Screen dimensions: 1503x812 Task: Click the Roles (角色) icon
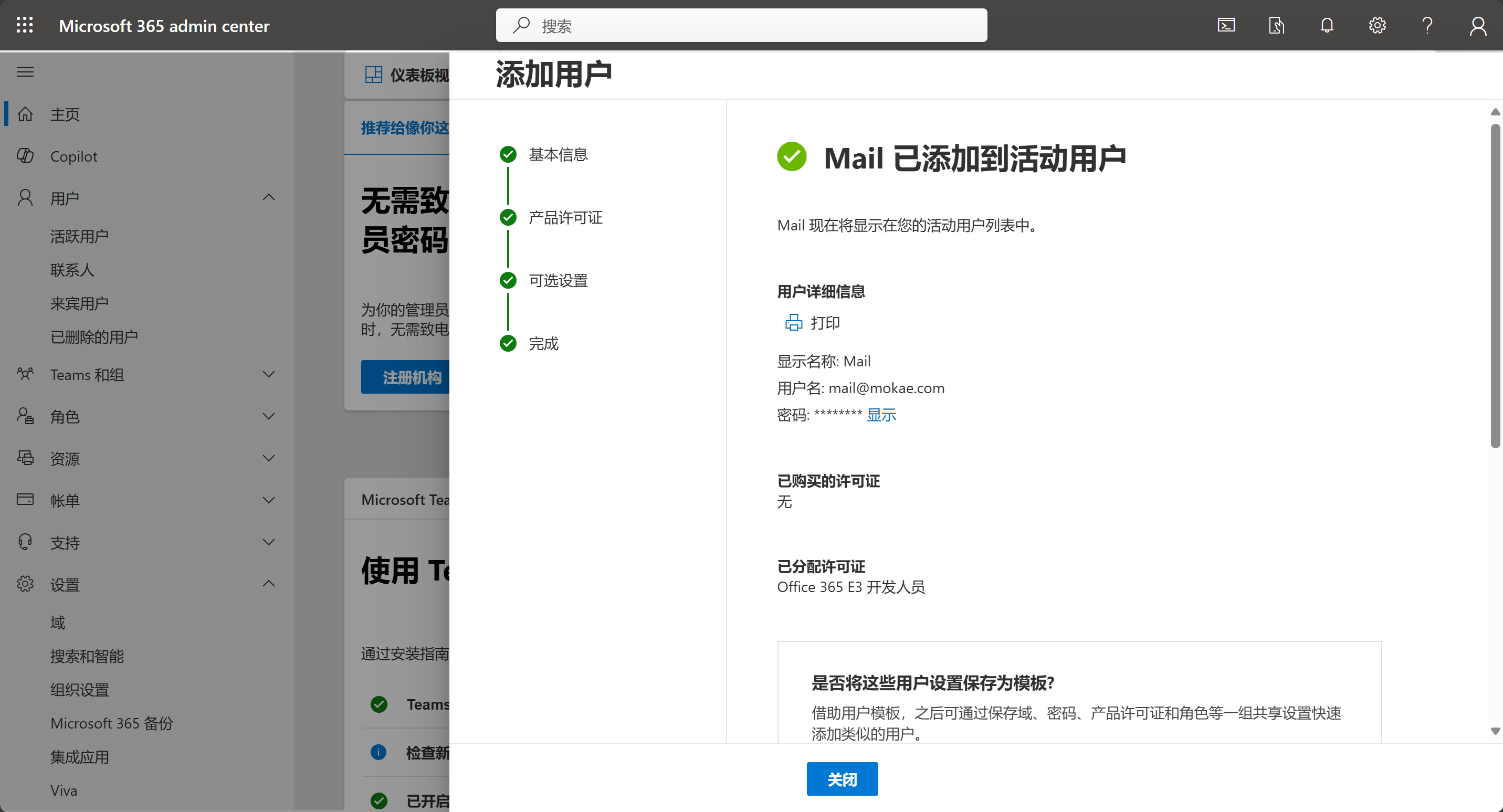pyautogui.click(x=25, y=416)
